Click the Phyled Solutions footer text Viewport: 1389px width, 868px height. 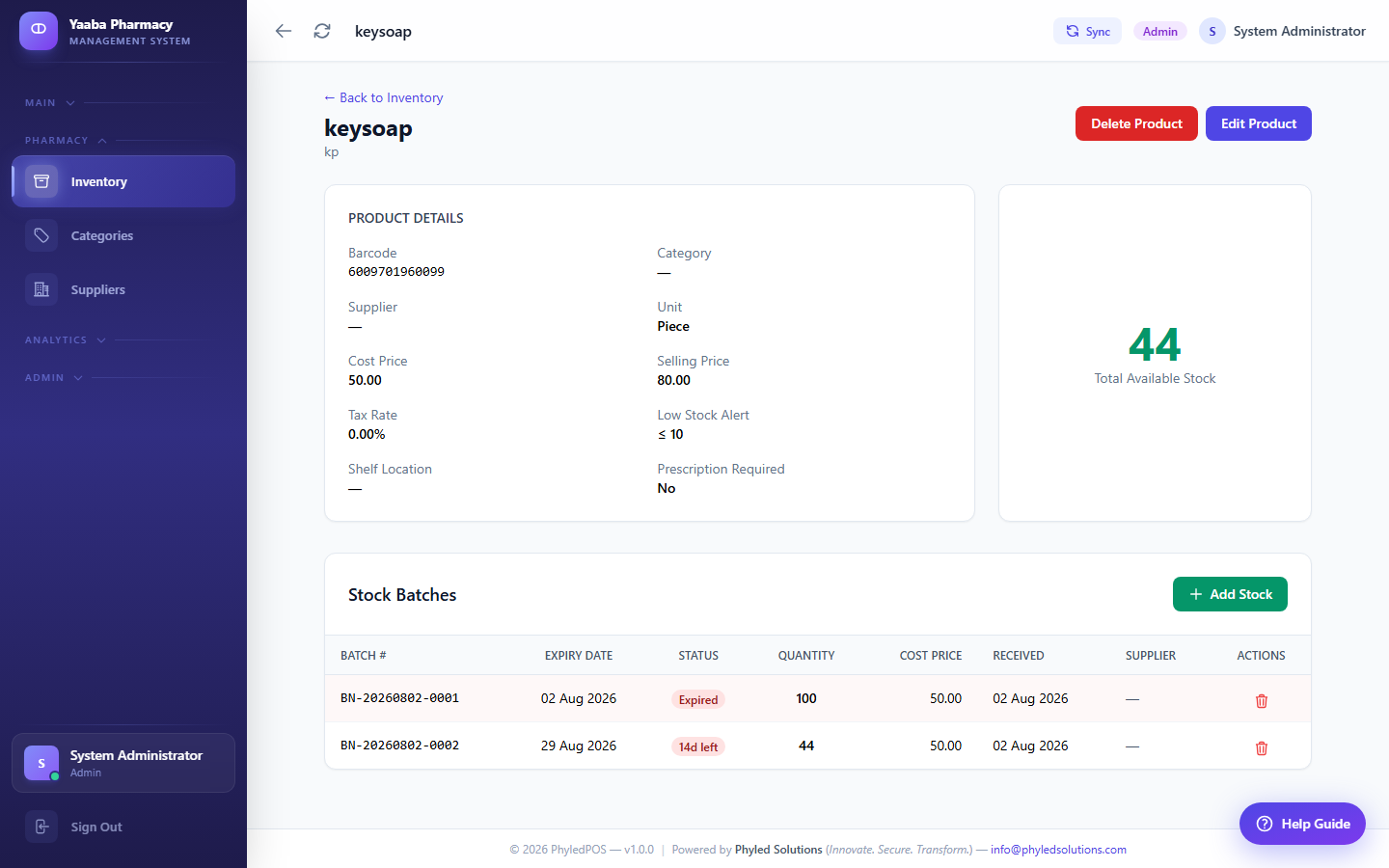click(778, 850)
